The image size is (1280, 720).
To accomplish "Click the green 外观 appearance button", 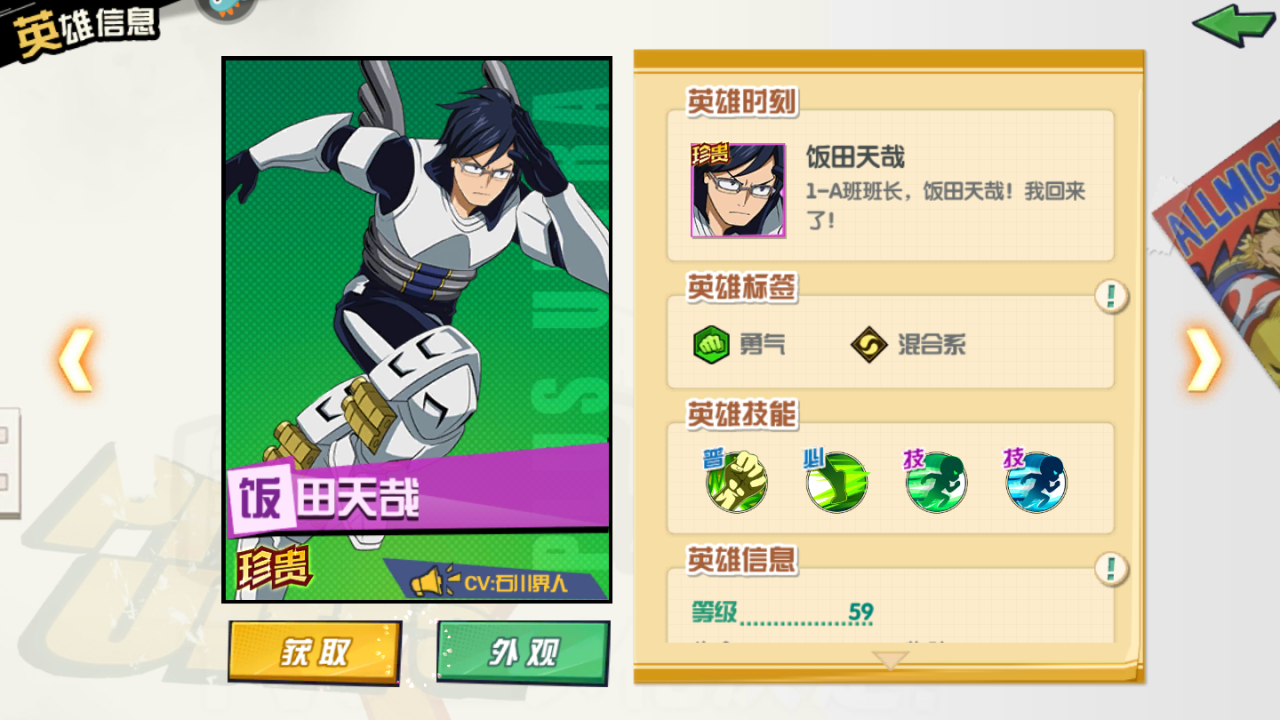I will point(523,652).
